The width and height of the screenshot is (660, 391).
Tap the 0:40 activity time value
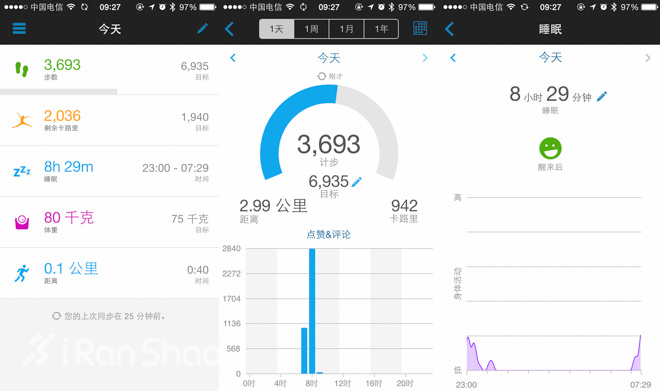click(198, 270)
